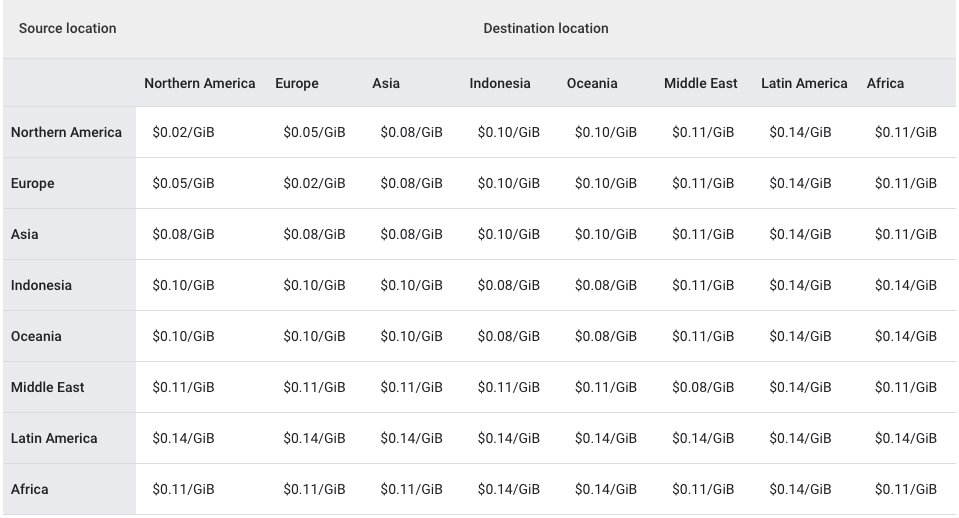Click Oceania to Northern America price cell

[183, 336]
